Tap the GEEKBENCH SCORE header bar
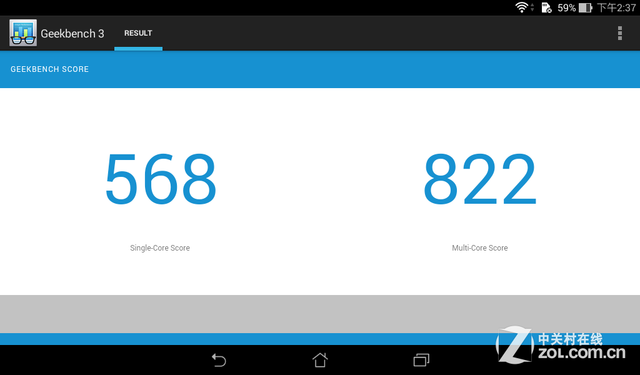The height and width of the screenshot is (375, 640). (320, 69)
